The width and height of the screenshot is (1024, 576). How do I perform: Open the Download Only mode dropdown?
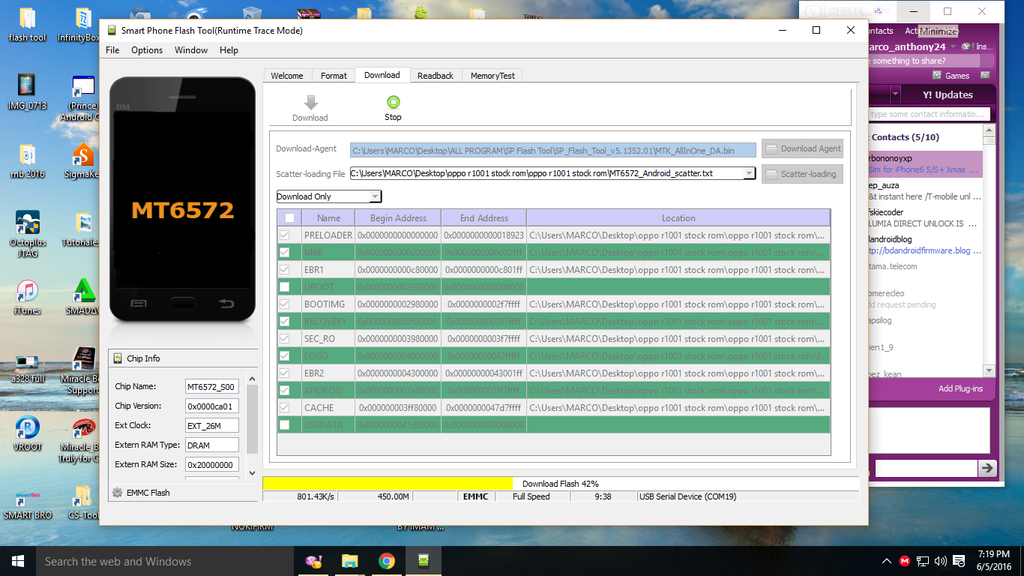click(x=329, y=197)
